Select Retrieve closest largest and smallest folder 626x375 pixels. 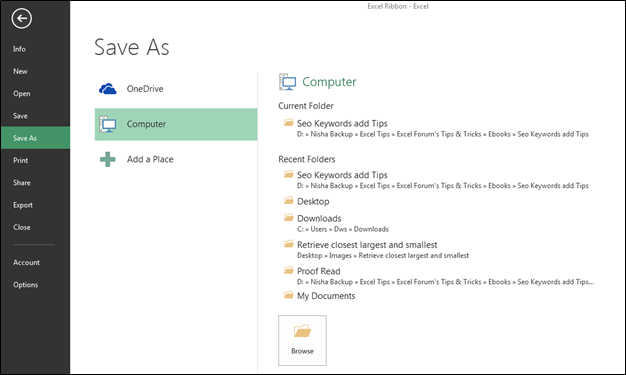tap(367, 245)
